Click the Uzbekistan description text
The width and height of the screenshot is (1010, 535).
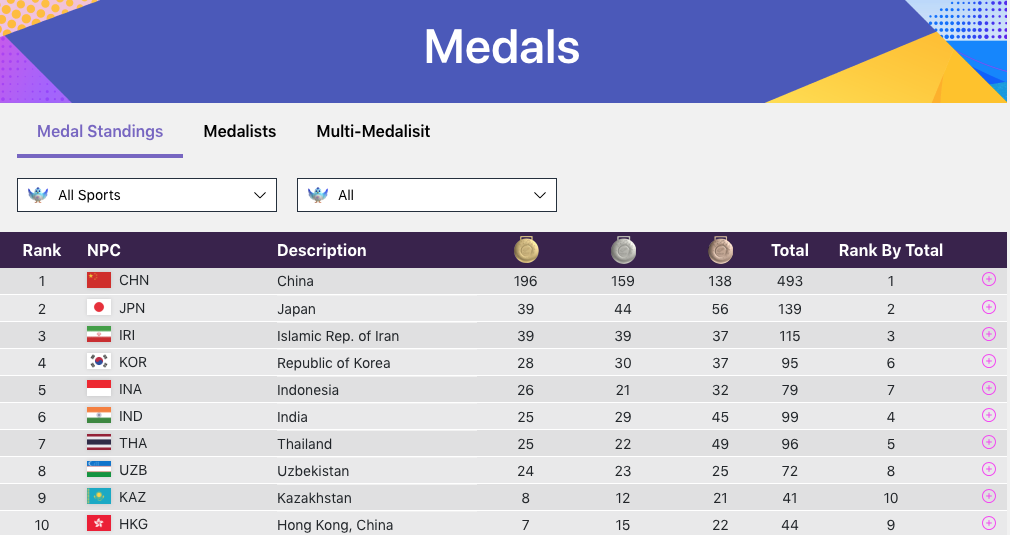coord(313,470)
